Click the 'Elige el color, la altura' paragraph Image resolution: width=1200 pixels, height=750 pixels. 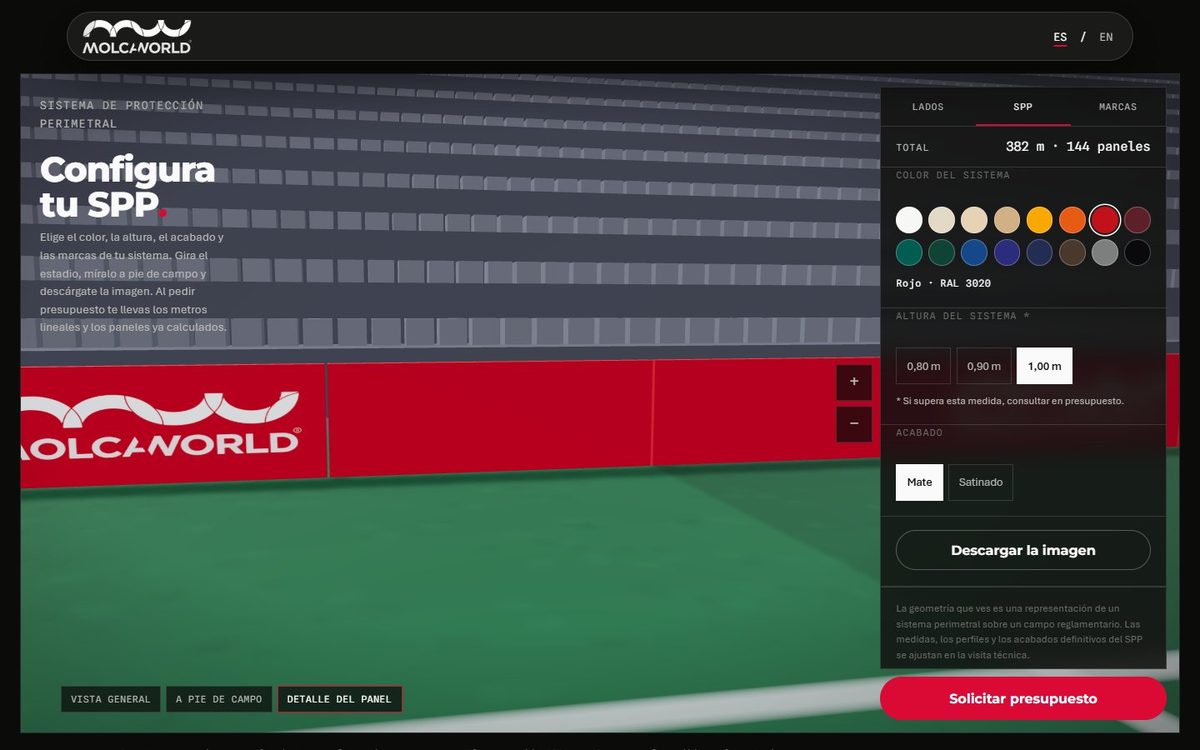133,282
